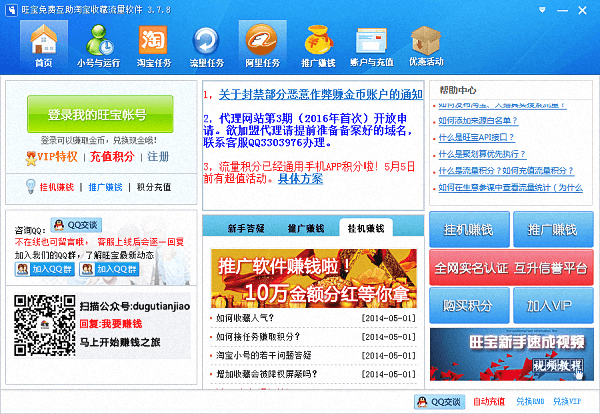Open the 具体方案 link
Screen dimensions: 600x414
(x=300, y=179)
